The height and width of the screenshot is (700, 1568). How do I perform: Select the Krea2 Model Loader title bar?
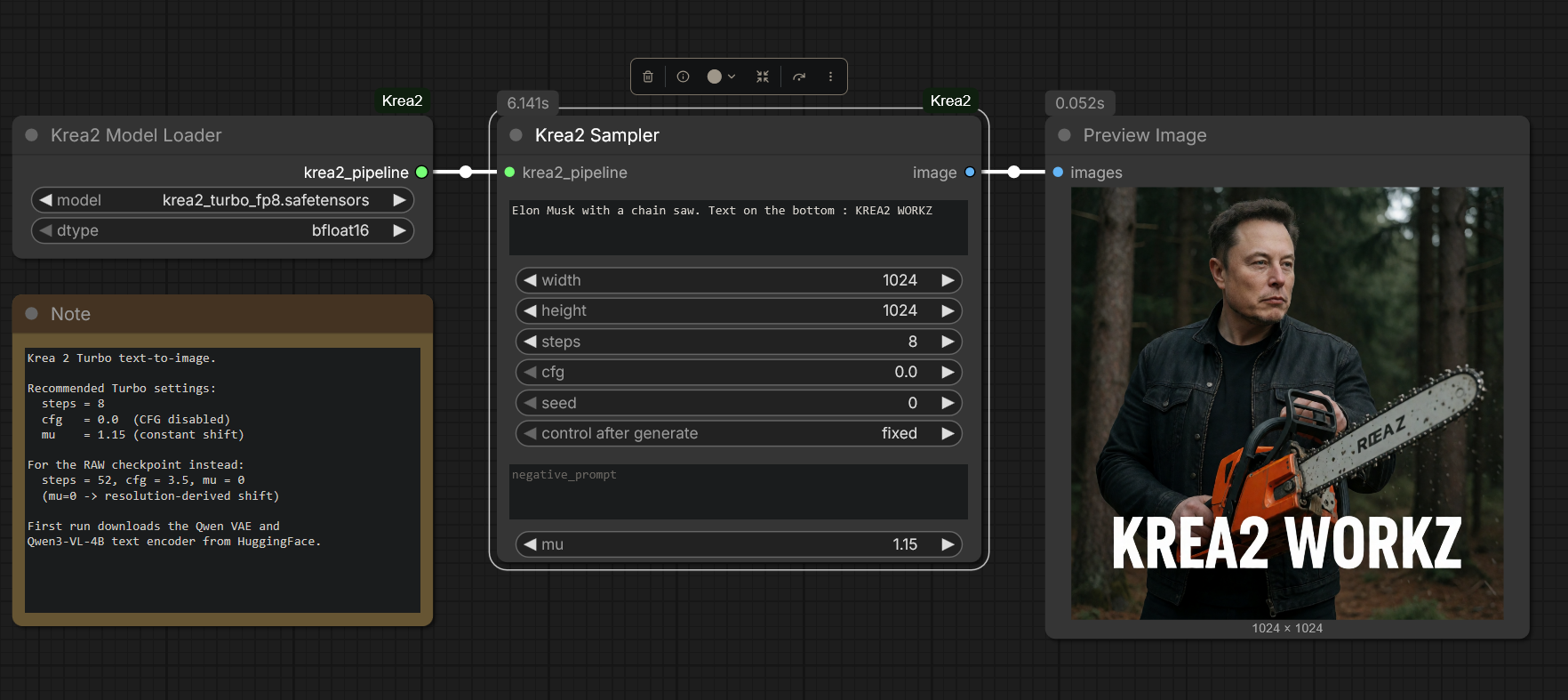(x=223, y=135)
